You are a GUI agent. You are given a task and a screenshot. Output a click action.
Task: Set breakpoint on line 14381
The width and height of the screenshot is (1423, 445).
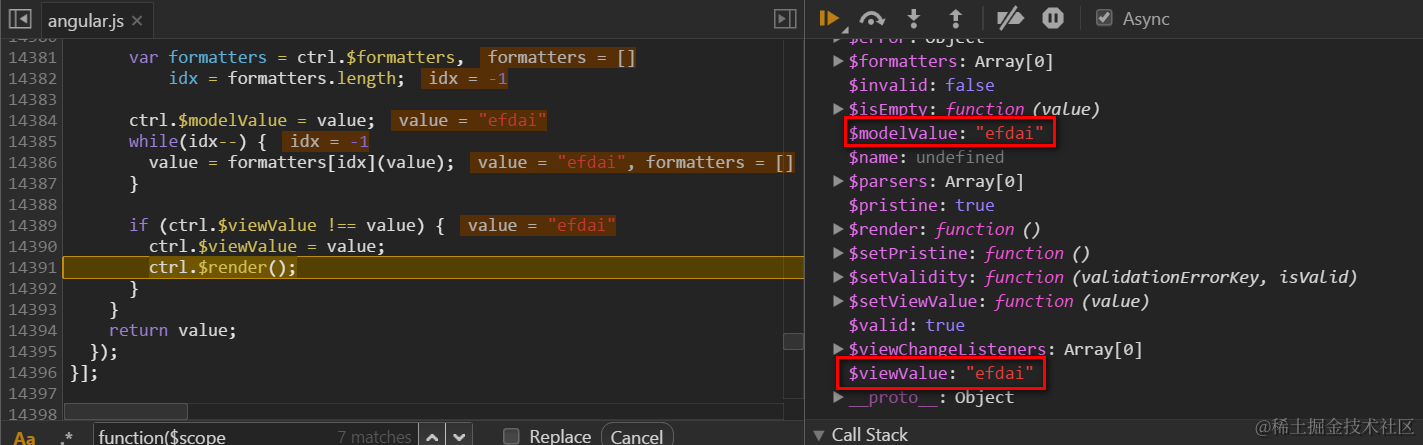pyautogui.click(x=30, y=57)
